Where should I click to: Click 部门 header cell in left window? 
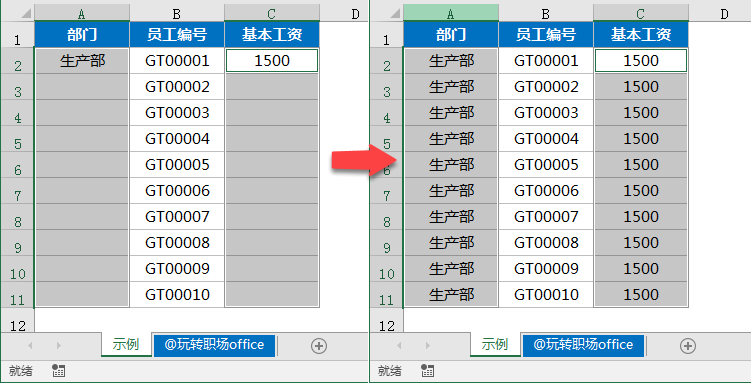pyautogui.click(x=82, y=34)
